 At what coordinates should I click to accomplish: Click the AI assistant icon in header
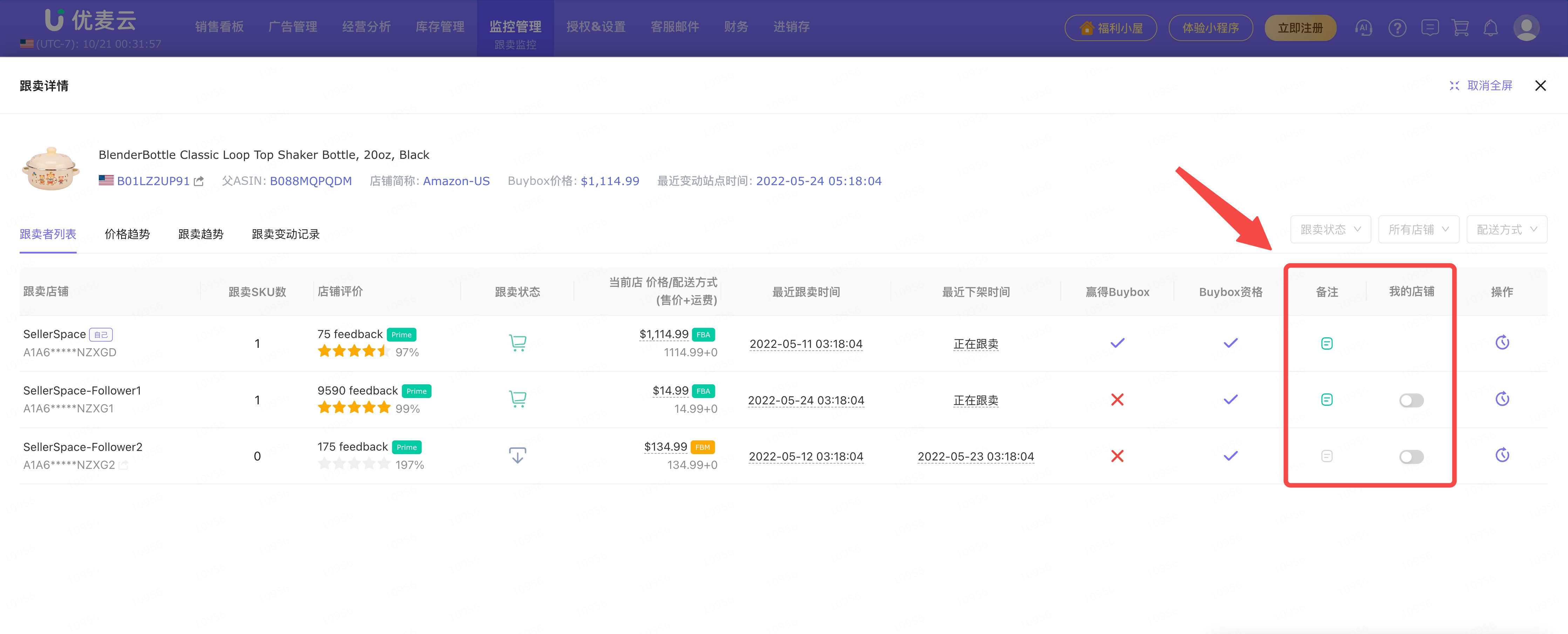[1363, 28]
